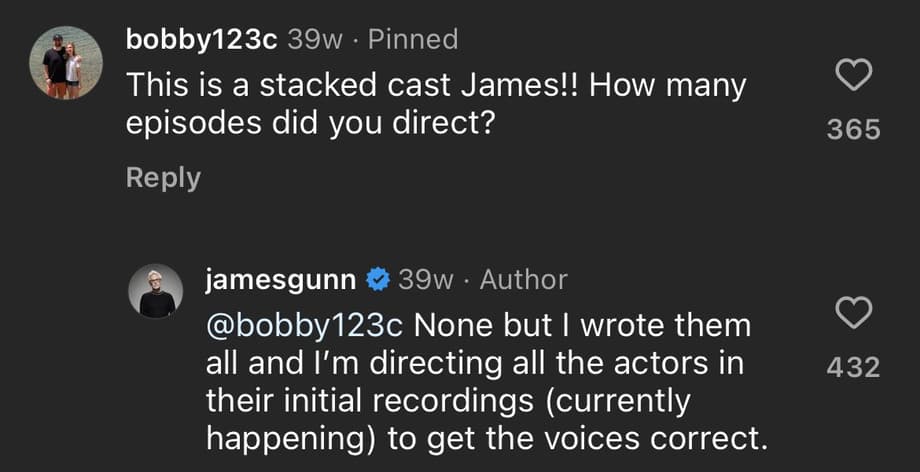Follow the @bobby123c mention in the reply
This screenshot has width=920, height=472.
(304, 326)
